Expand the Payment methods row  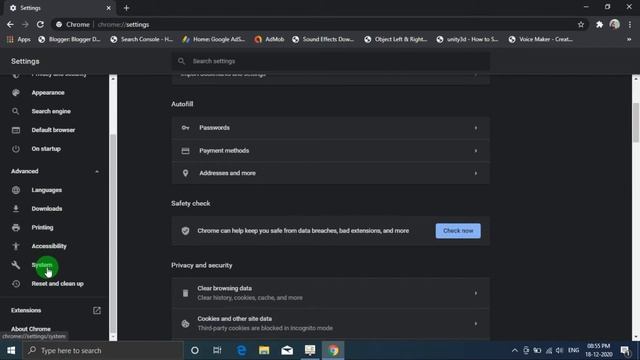point(331,151)
